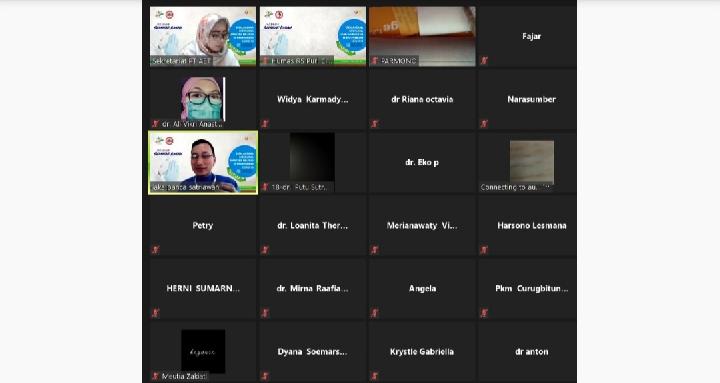720x383 pixels.
Task: Select the Humas RS Pur video tile
Action: (313, 36)
